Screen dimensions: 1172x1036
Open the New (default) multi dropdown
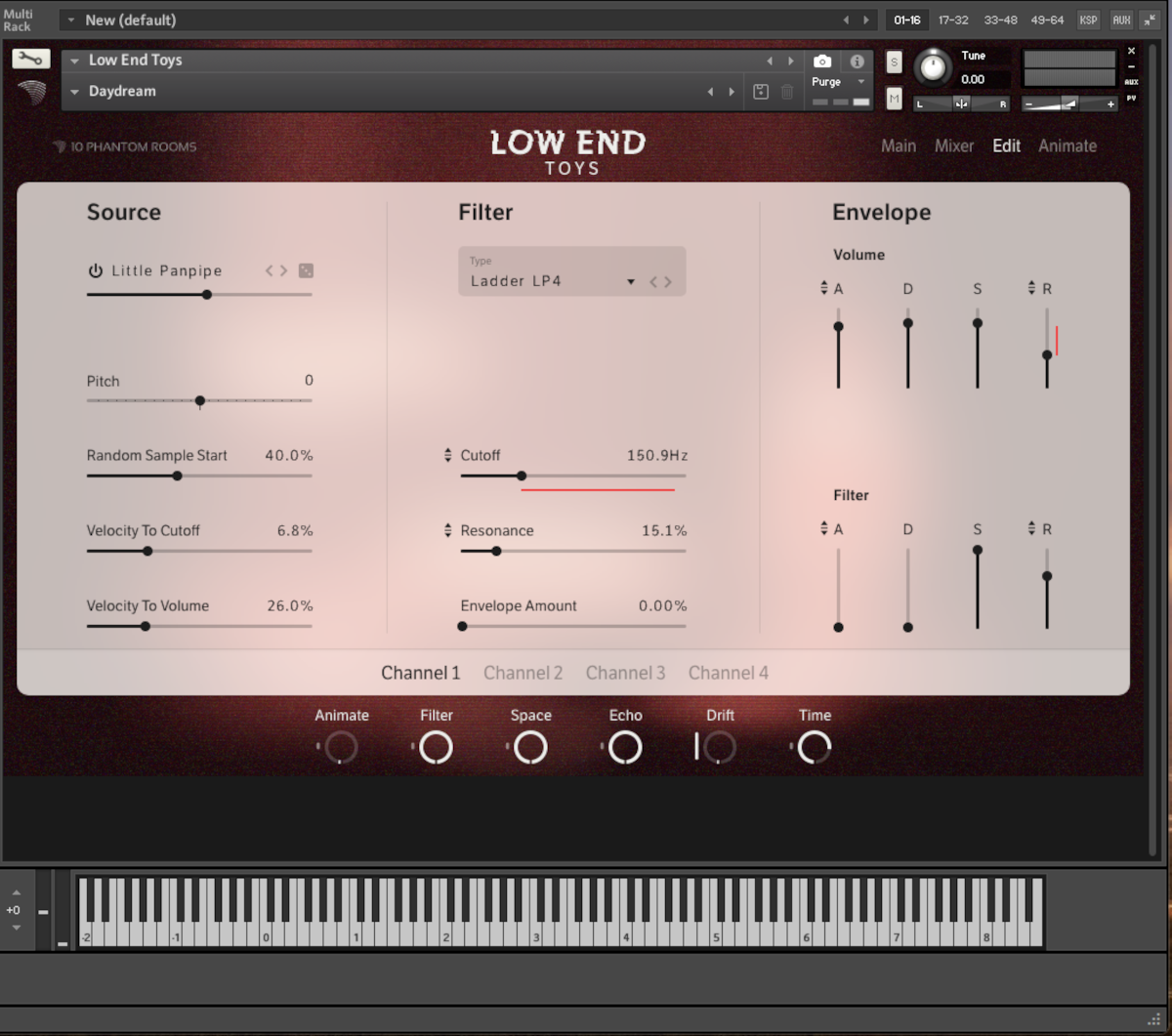click(x=71, y=20)
